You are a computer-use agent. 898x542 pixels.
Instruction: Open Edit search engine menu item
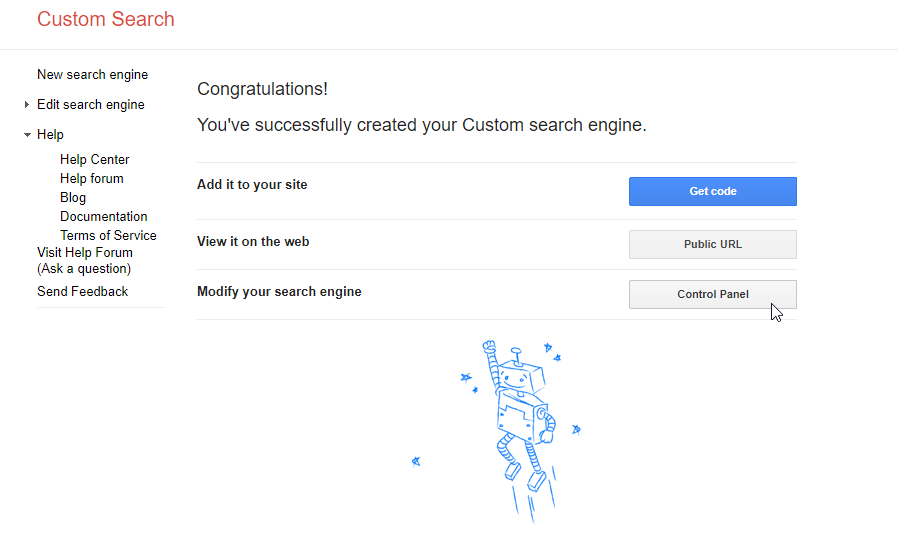tap(90, 104)
